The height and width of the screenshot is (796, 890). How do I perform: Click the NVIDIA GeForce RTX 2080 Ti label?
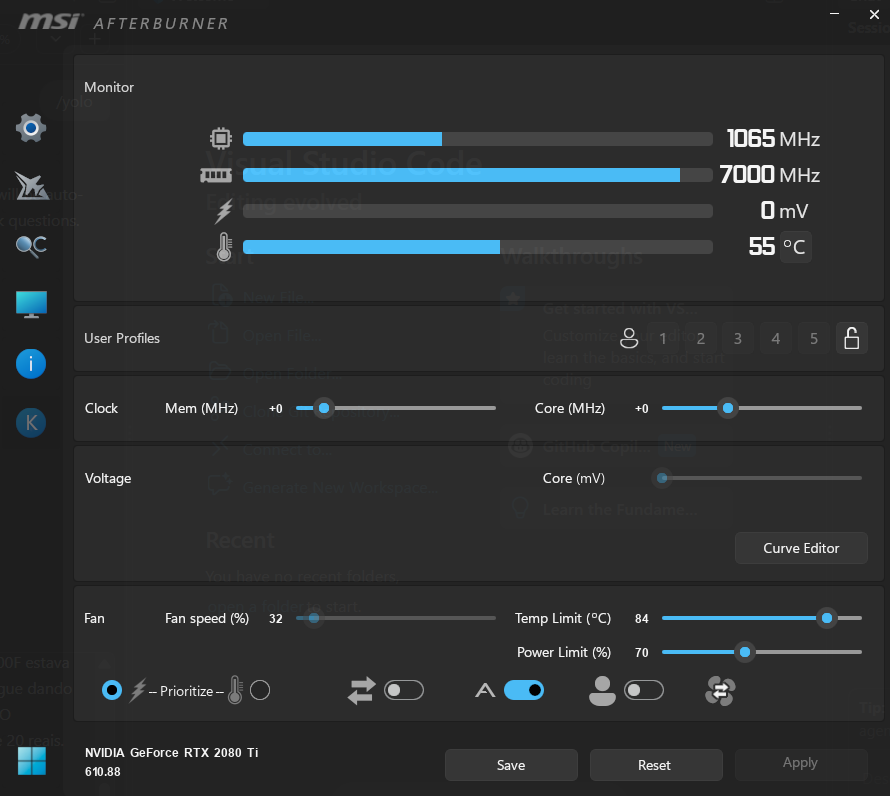pos(171,753)
